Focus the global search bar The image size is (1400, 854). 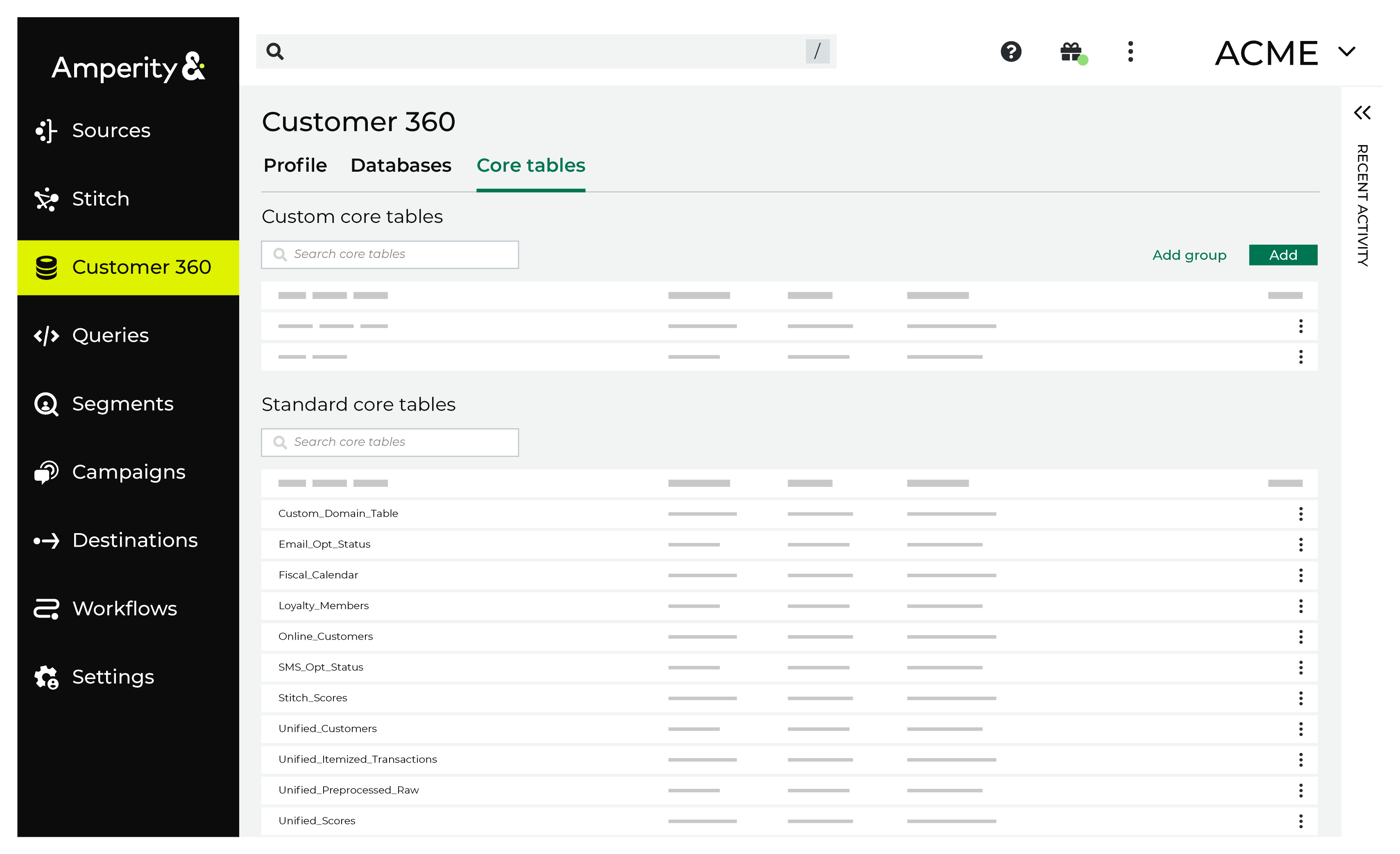[x=546, y=52]
